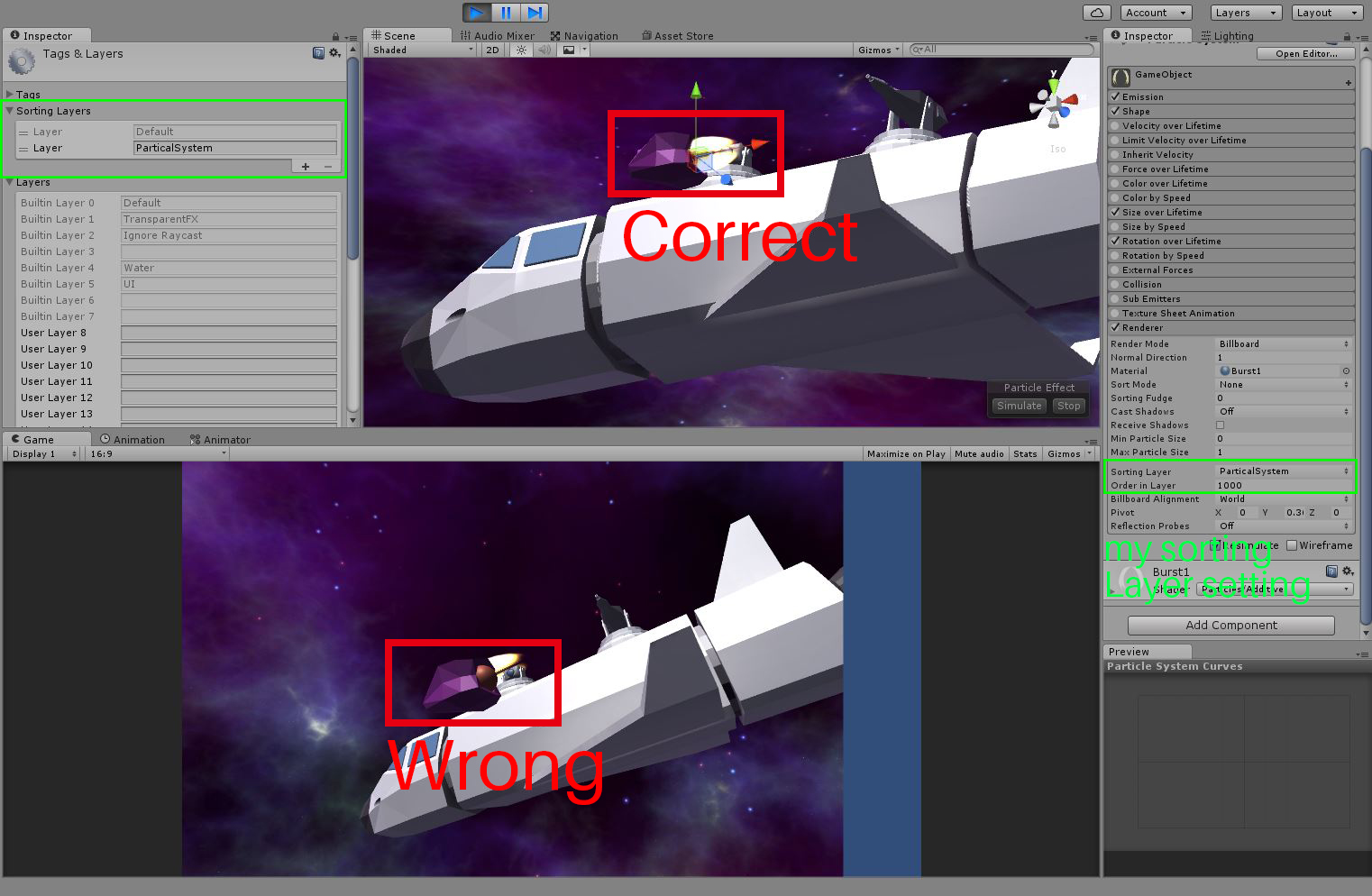Click the Pause button in the toolbar
Image resolution: width=1372 pixels, height=896 pixels.
(506, 13)
